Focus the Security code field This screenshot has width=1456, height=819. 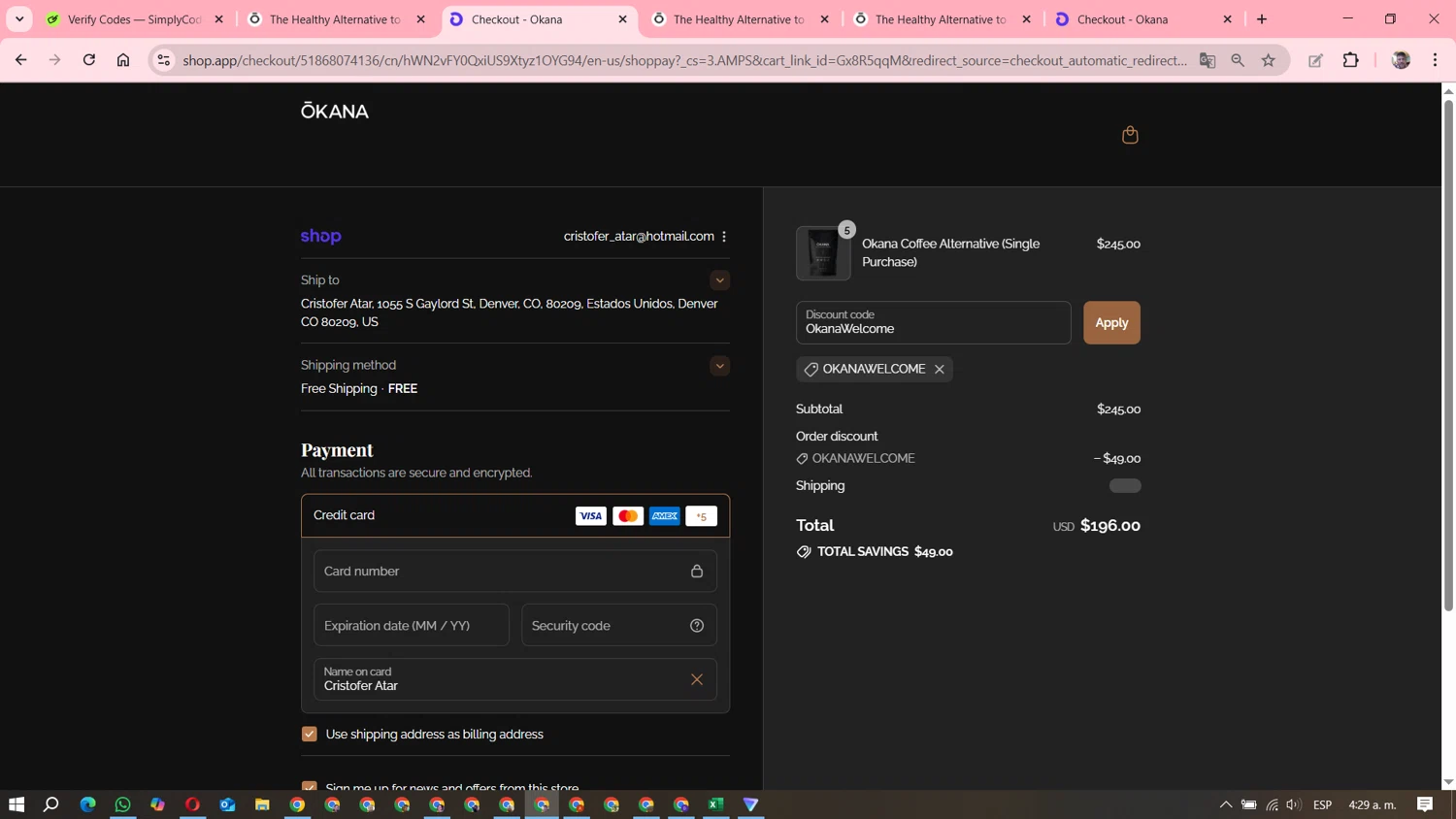tap(619, 626)
